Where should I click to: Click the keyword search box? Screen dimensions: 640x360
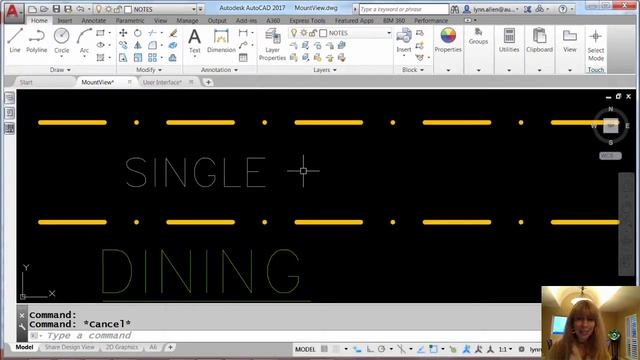[404, 9]
